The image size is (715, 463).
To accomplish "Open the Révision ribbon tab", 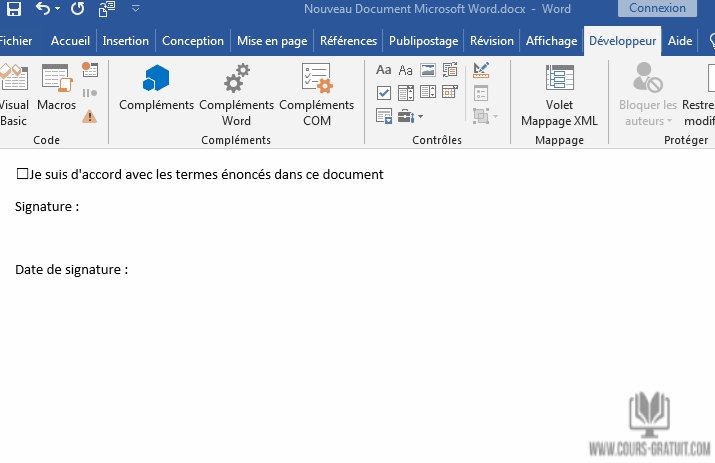I will pyautogui.click(x=491, y=41).
